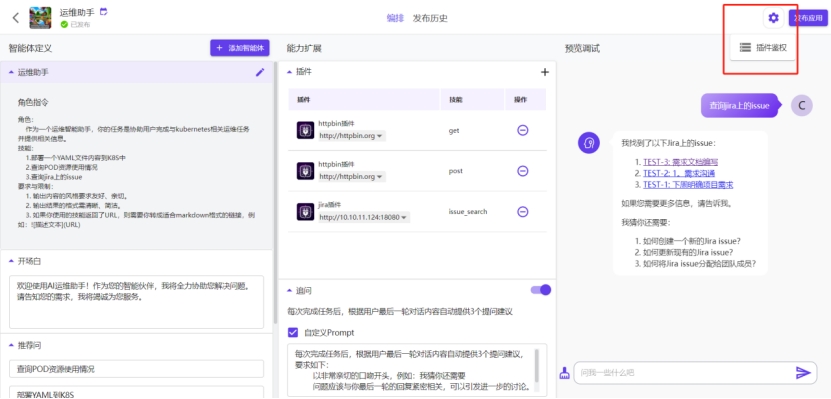Click the httpbin插件 icon in the get row
The image size is (831, 399).
pyautogui.click(x=305, y=130)
